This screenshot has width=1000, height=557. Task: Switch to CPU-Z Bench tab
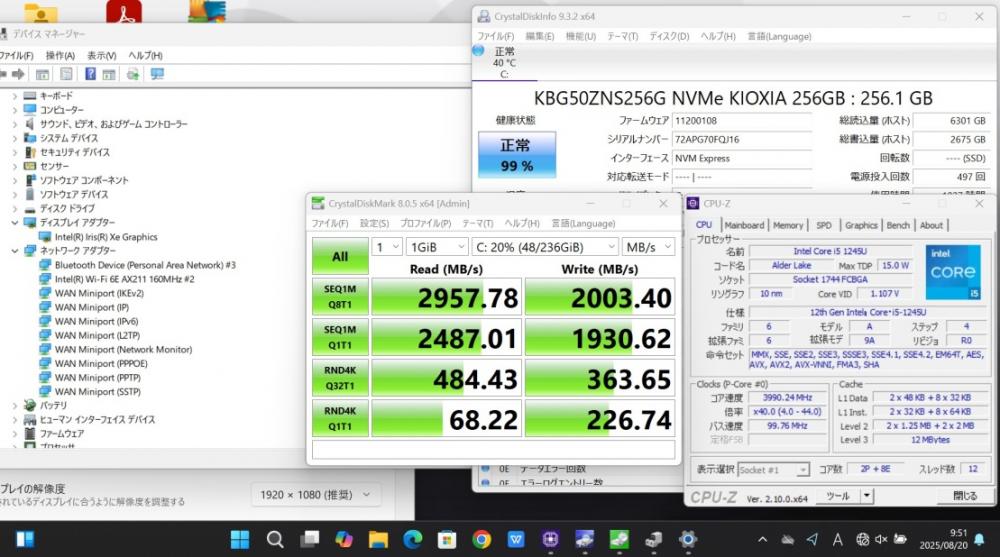pyautogui.click(x=898, y=225)
